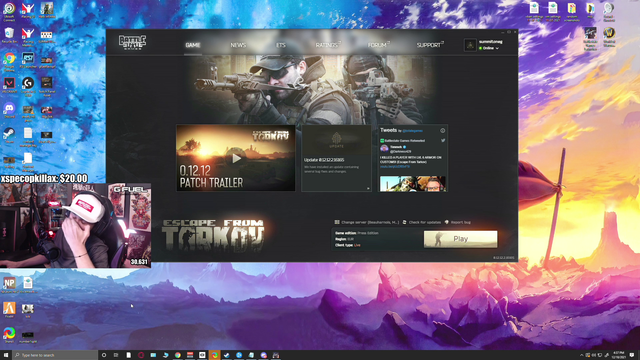Show hidden system tray icons
The width and height of the screenshot is (640, 360).
(582, 355)
